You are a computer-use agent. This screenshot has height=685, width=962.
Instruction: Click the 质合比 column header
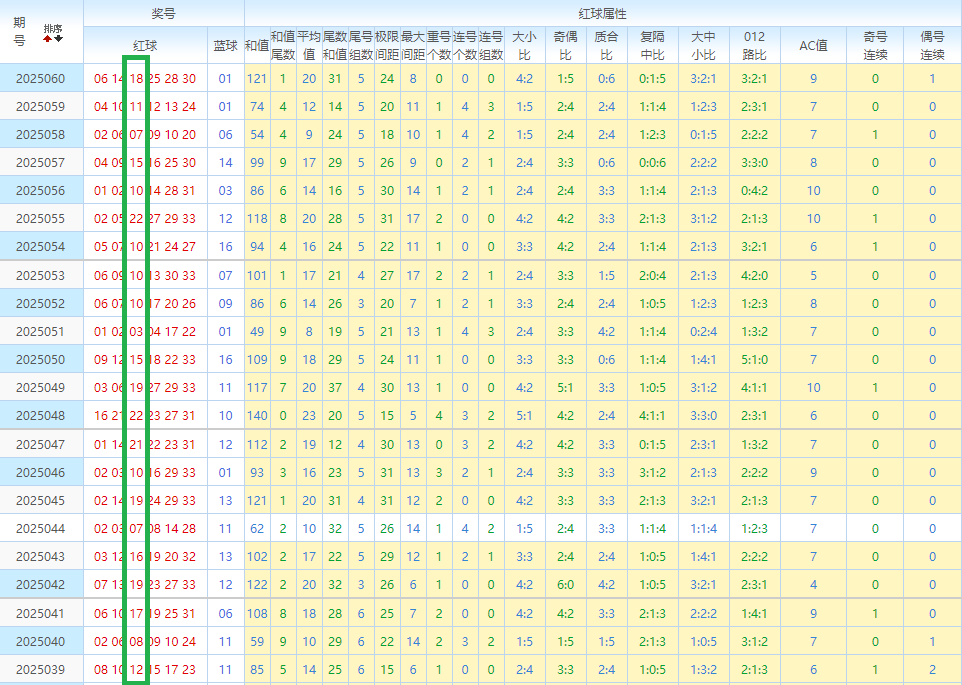point(606,45)
